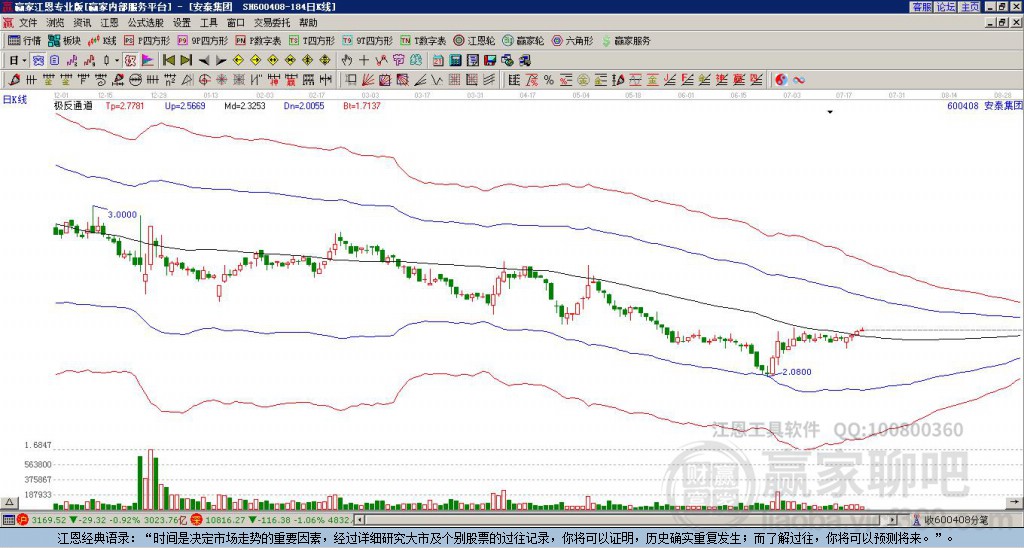
Task: Select the percent % retracement tool
Action: (x=549, y=80)
